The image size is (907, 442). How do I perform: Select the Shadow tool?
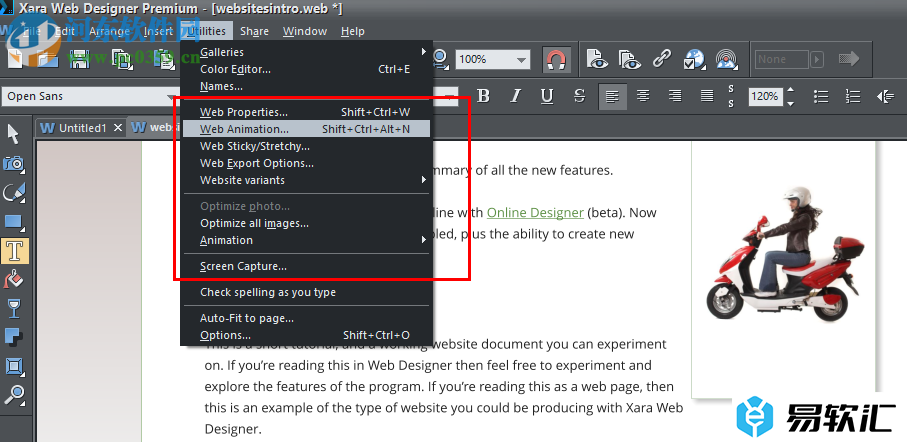point(14,337)
